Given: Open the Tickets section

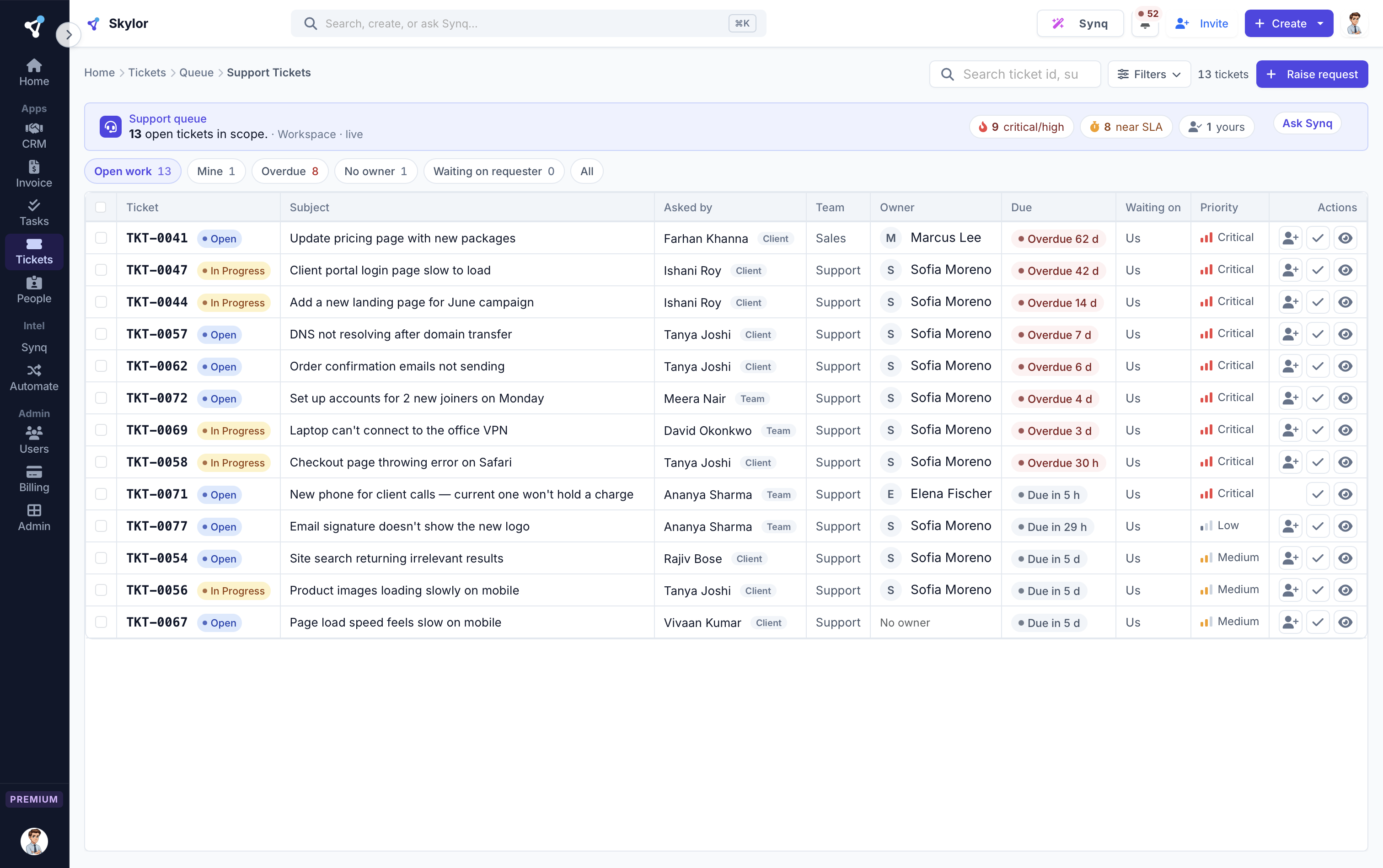Looking at the screenshot, I should 34,252.
